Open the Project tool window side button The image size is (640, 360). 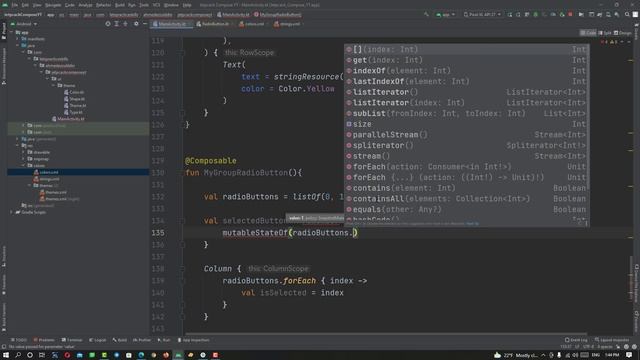click(x=4, y=31)
